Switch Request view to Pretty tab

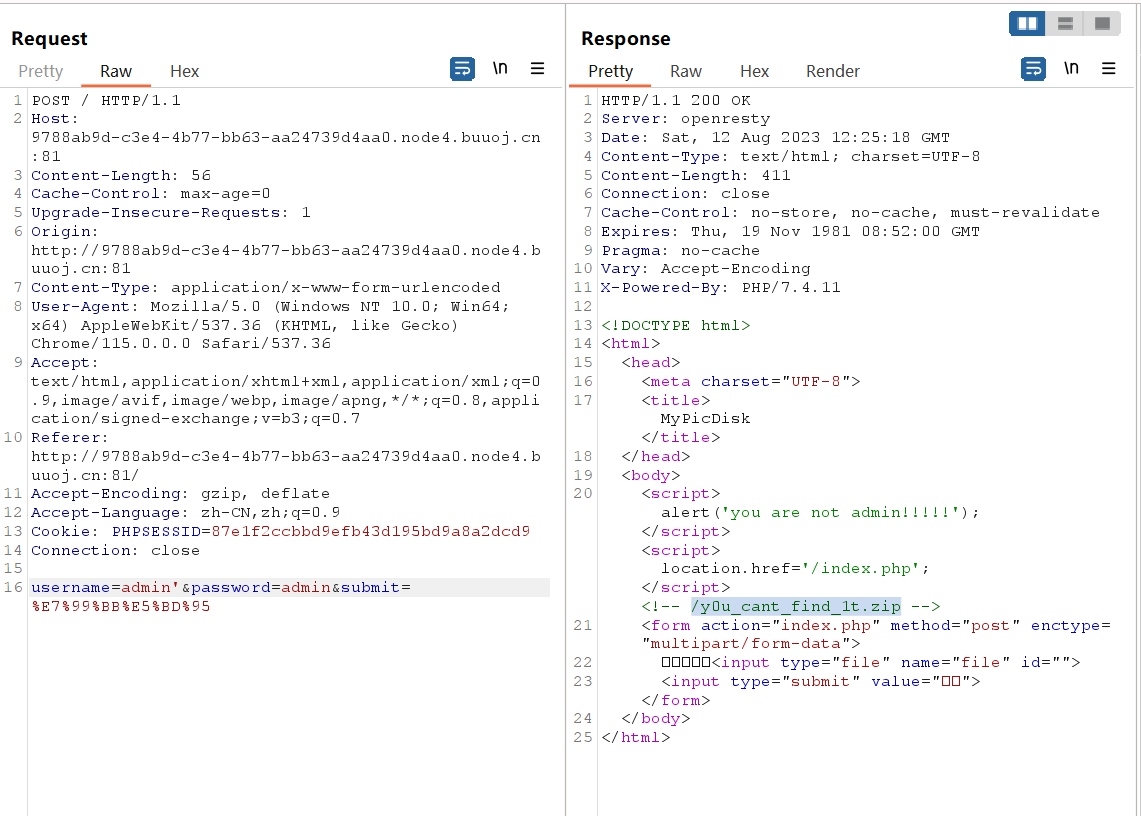point(41,71)
